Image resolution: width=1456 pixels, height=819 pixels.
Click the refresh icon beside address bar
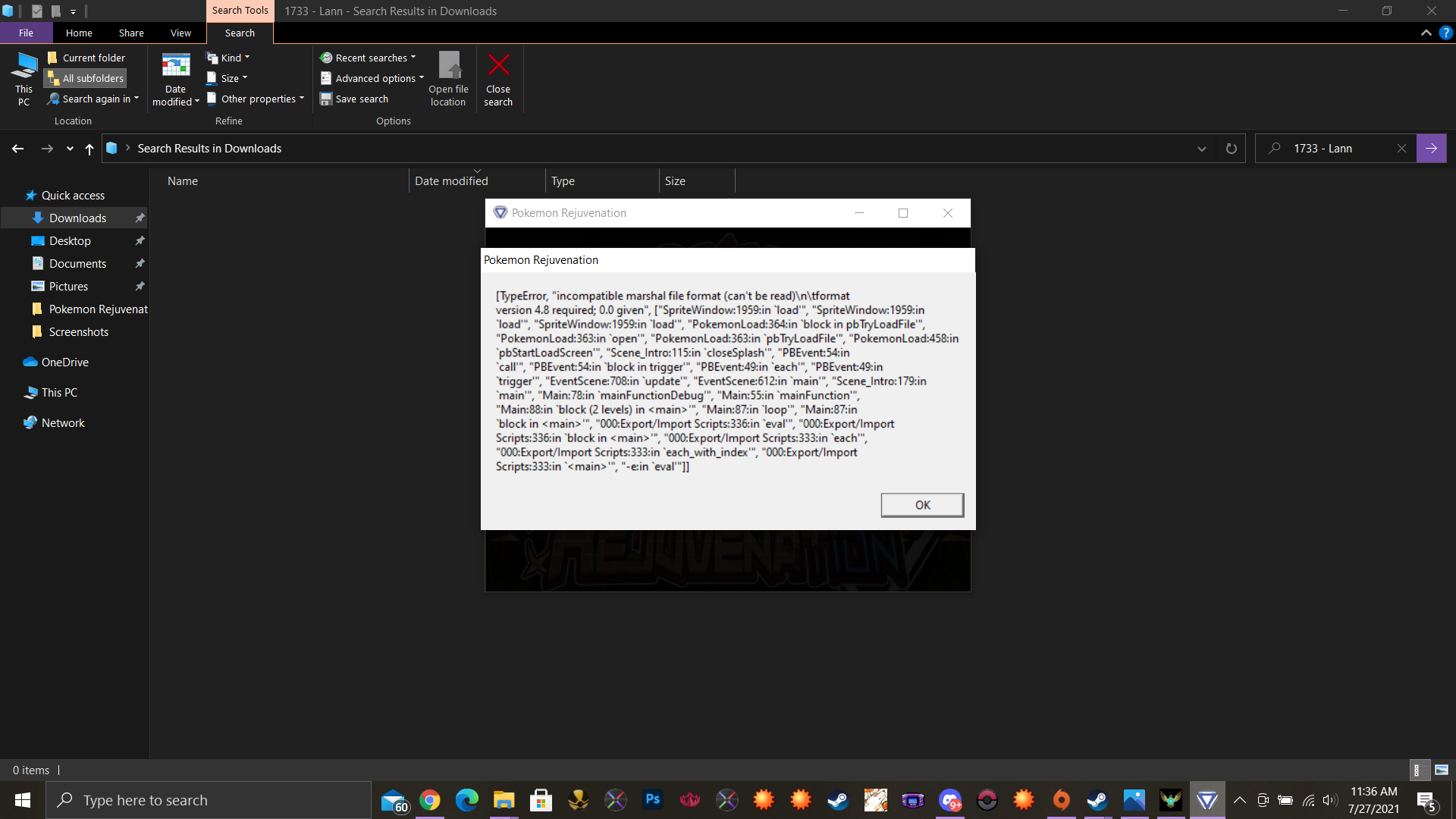pyautogui.click(x=1231, y=149)
